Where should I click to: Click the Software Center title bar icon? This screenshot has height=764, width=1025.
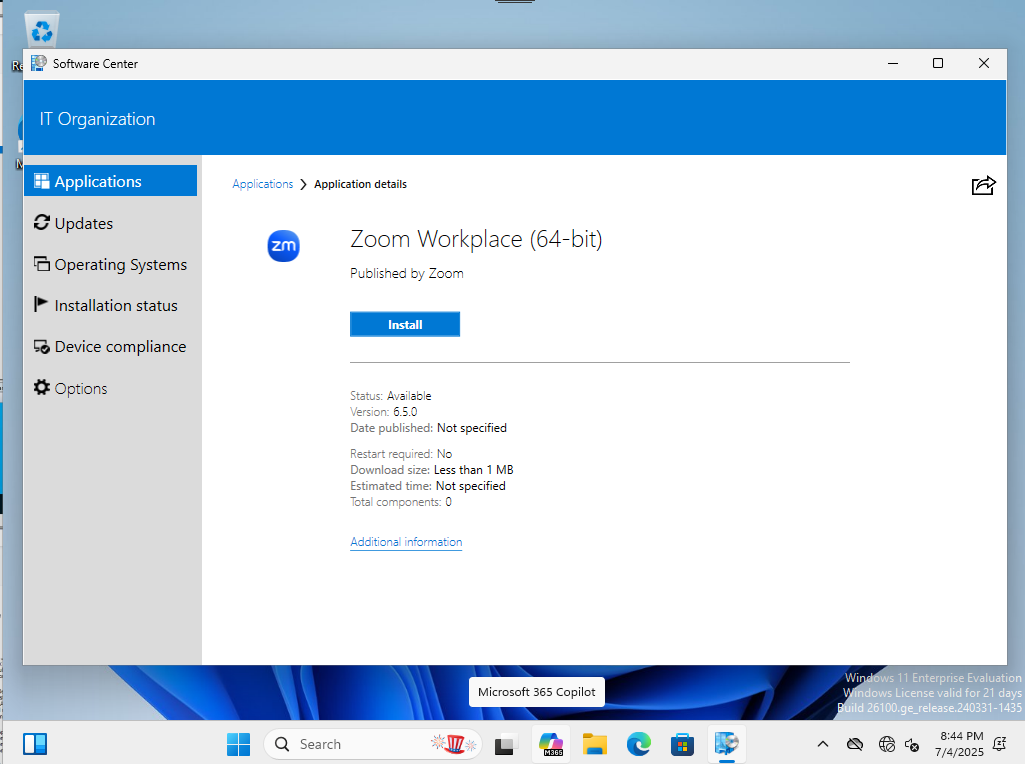39,63
